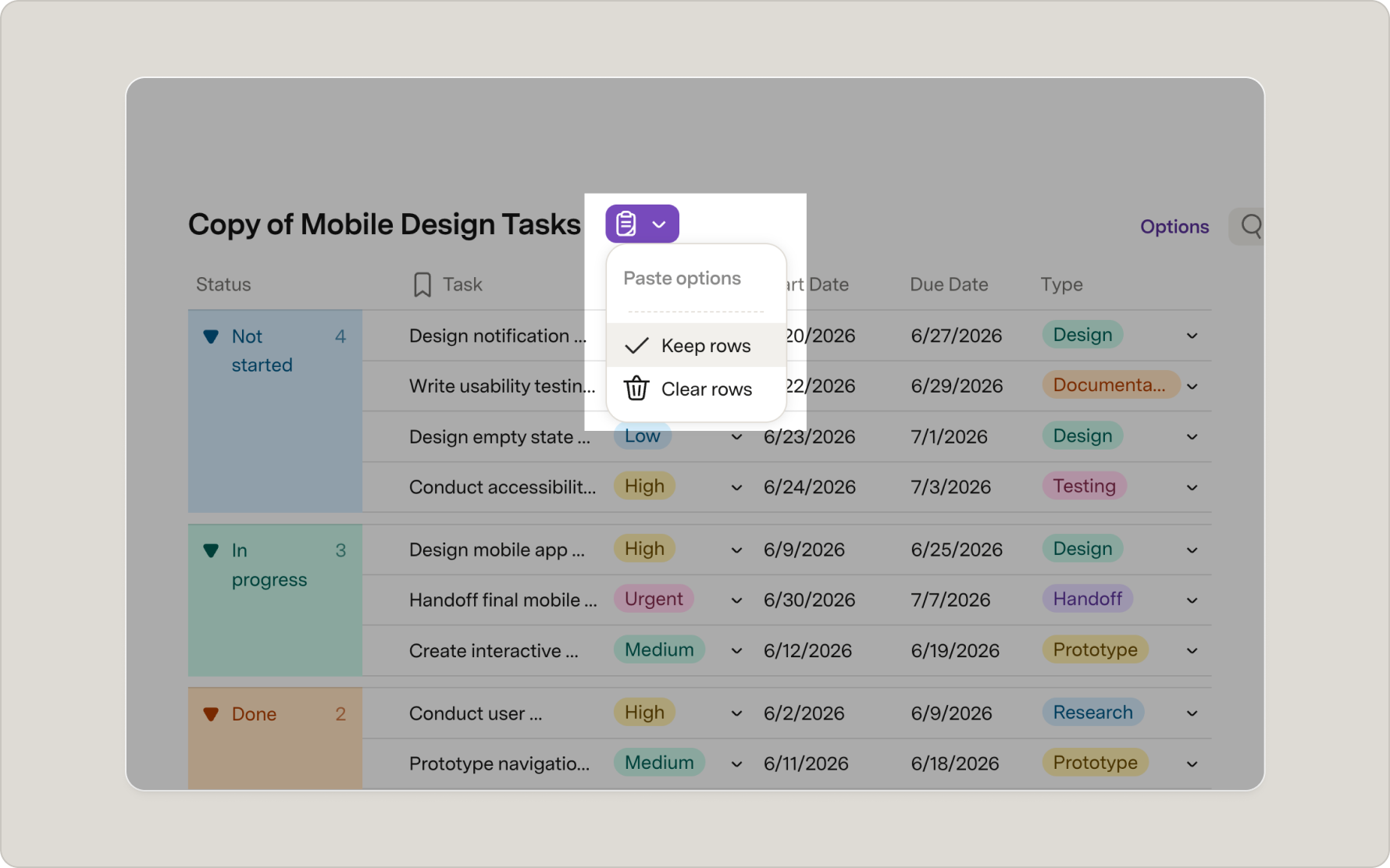Open Type dropdown for Testing row
The width and height of the screenshot is (1390, 868).
coord(1192,487)
